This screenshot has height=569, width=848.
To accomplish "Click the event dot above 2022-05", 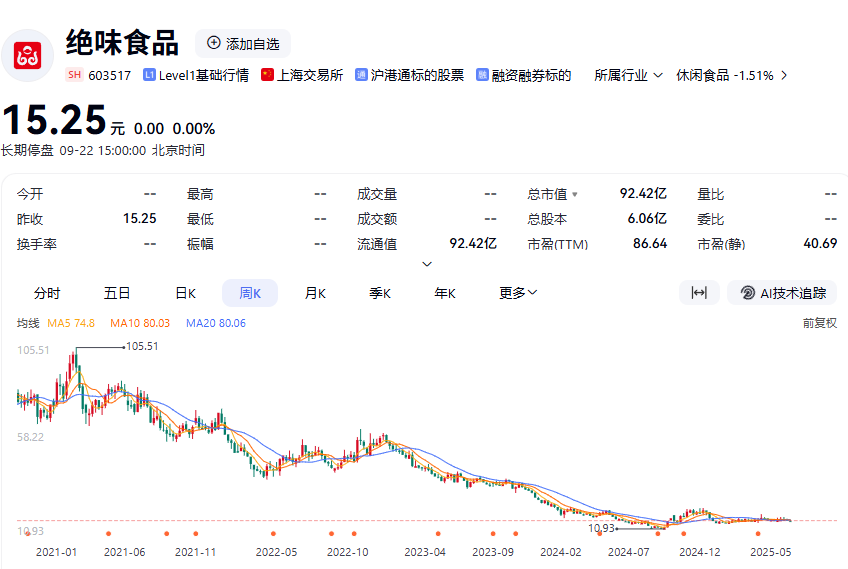I will (274, 534).
